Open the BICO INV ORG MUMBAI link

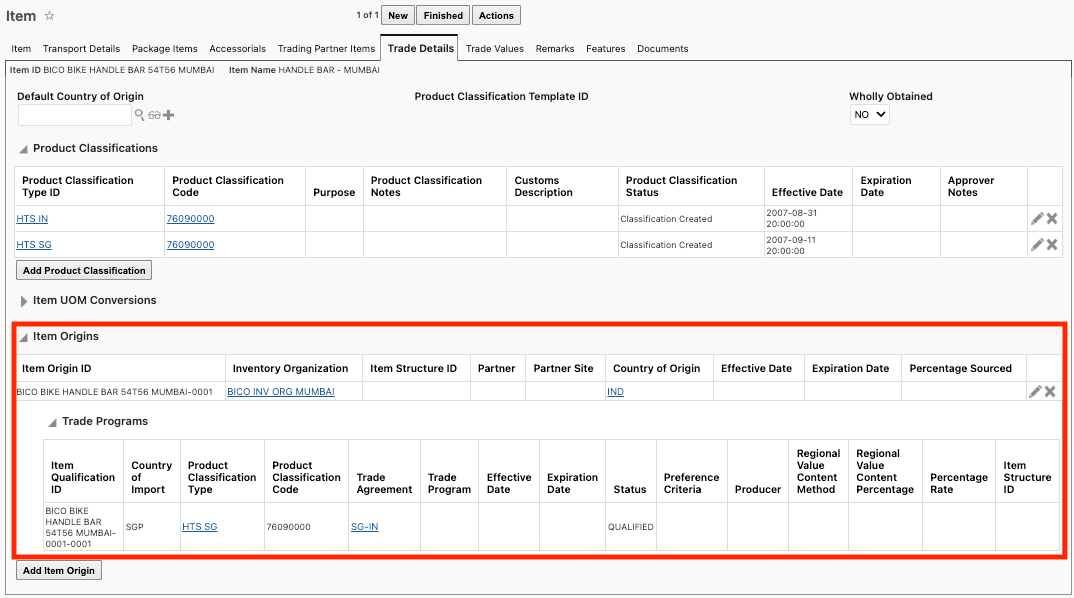point(280,392)
